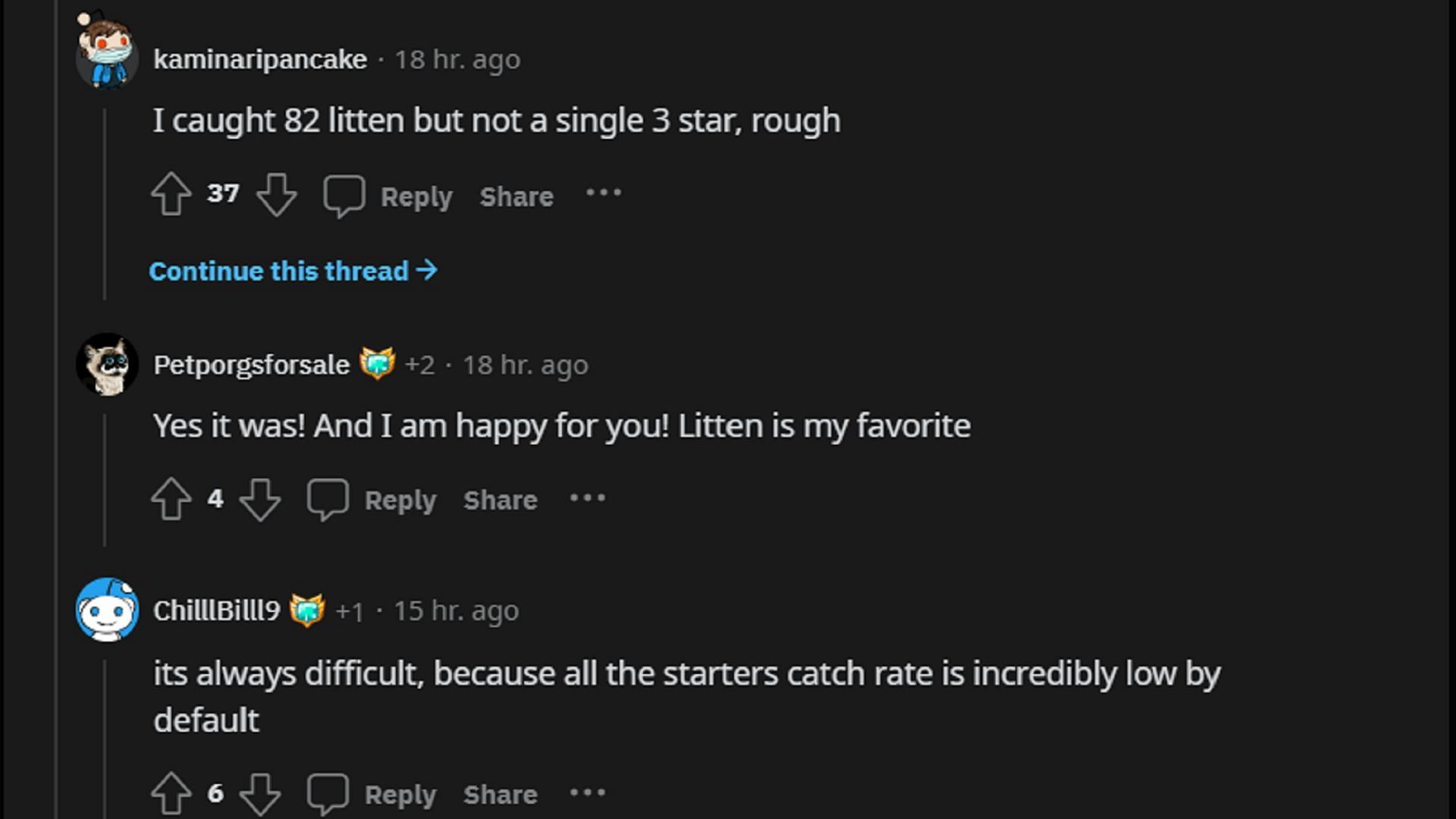The image size is (1456, 819).
Task: Continue this thread link
Action: [293, 271]
